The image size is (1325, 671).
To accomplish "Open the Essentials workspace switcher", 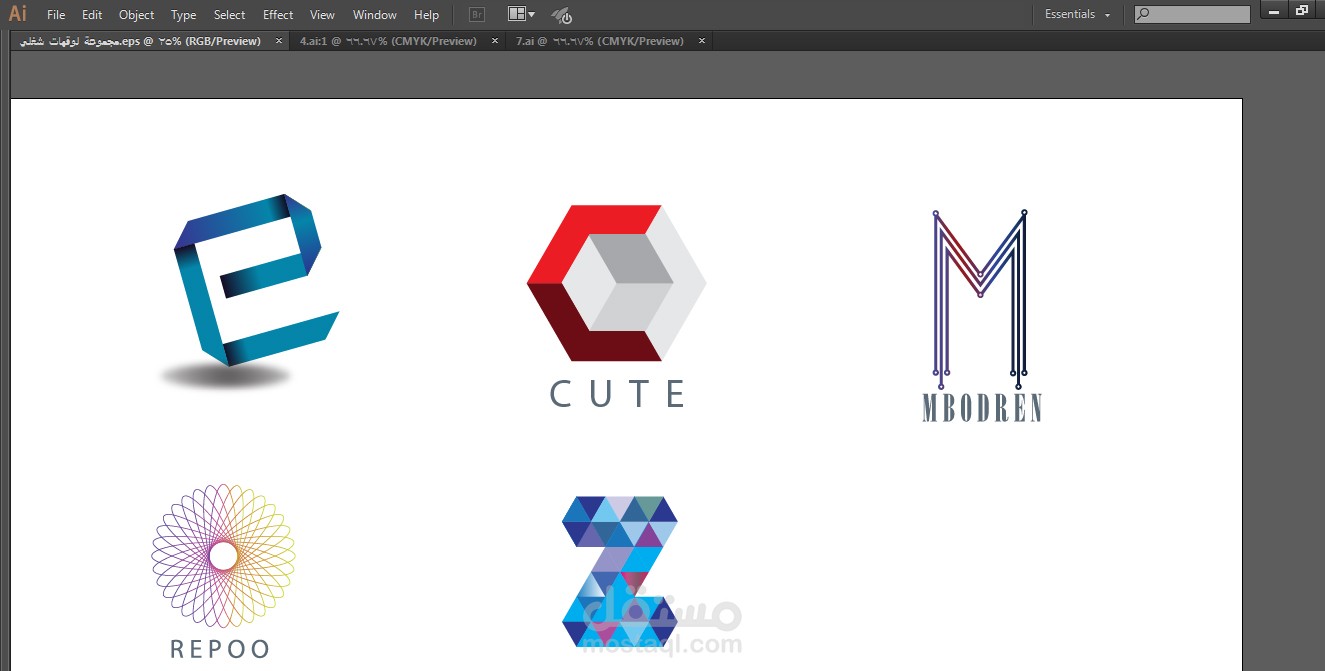I will pos(1078,15).
